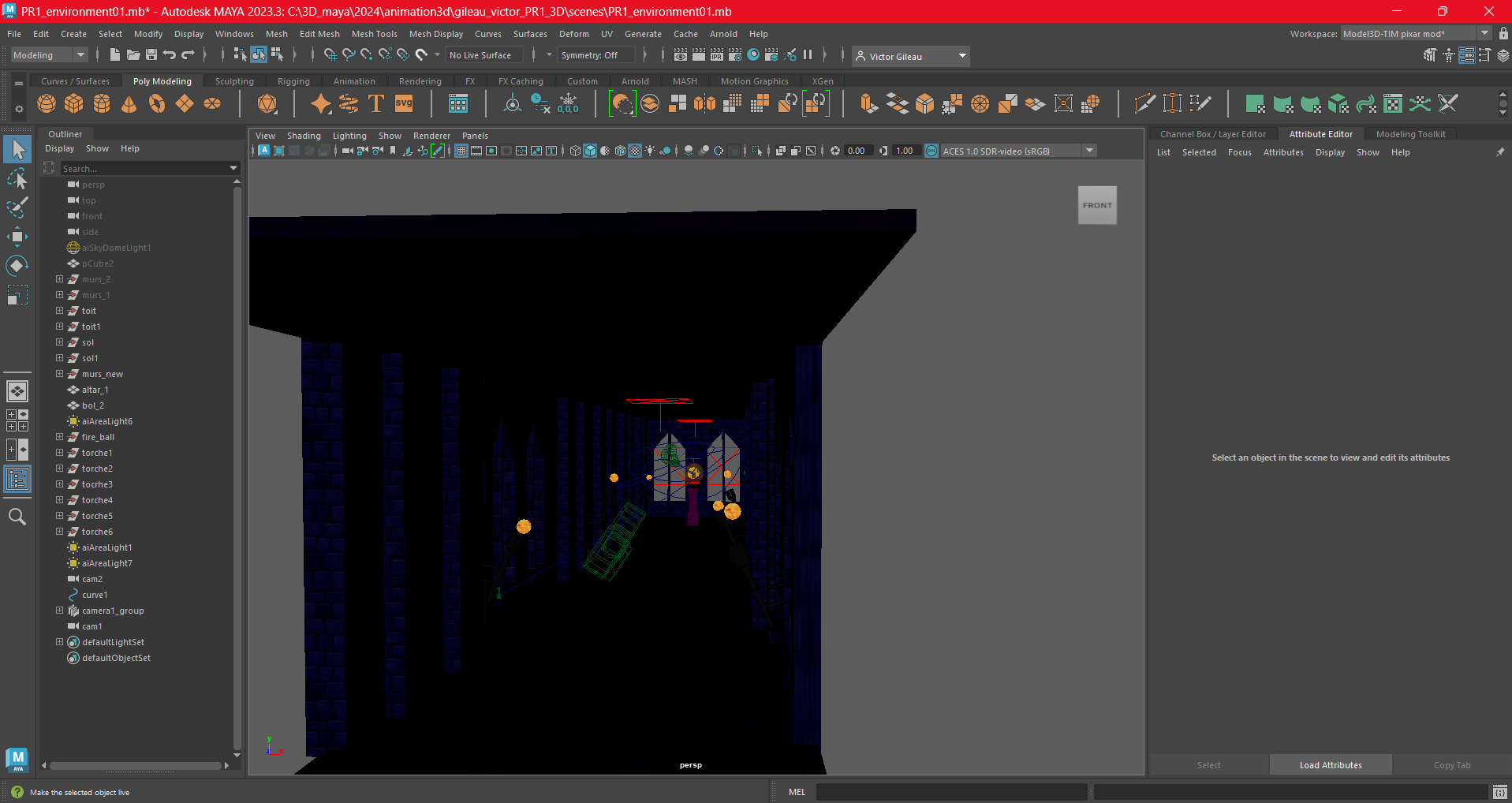Viewport: 1512px width, 803px height.
Task: Create a polygon cone from the shelf
Action: click(x=129, y=103)
